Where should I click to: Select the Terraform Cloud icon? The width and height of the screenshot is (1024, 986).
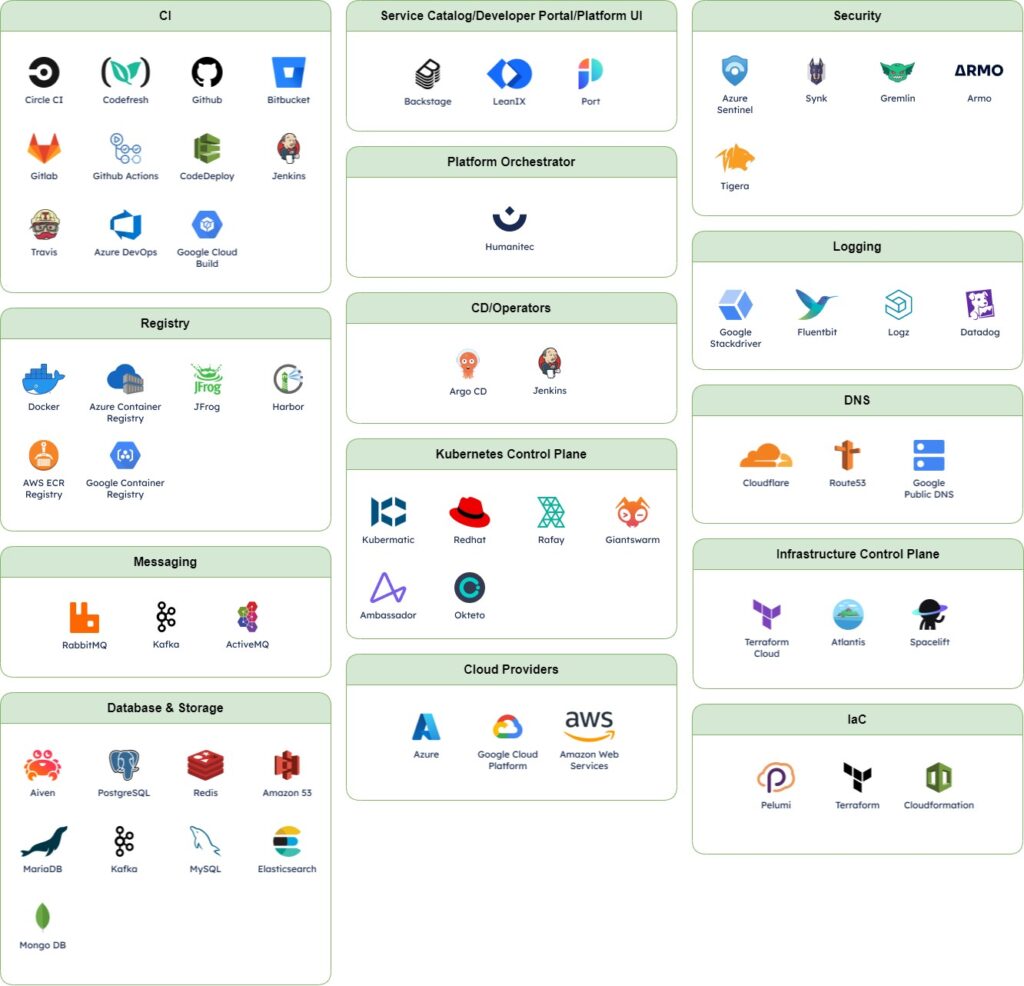pos(767,614)
